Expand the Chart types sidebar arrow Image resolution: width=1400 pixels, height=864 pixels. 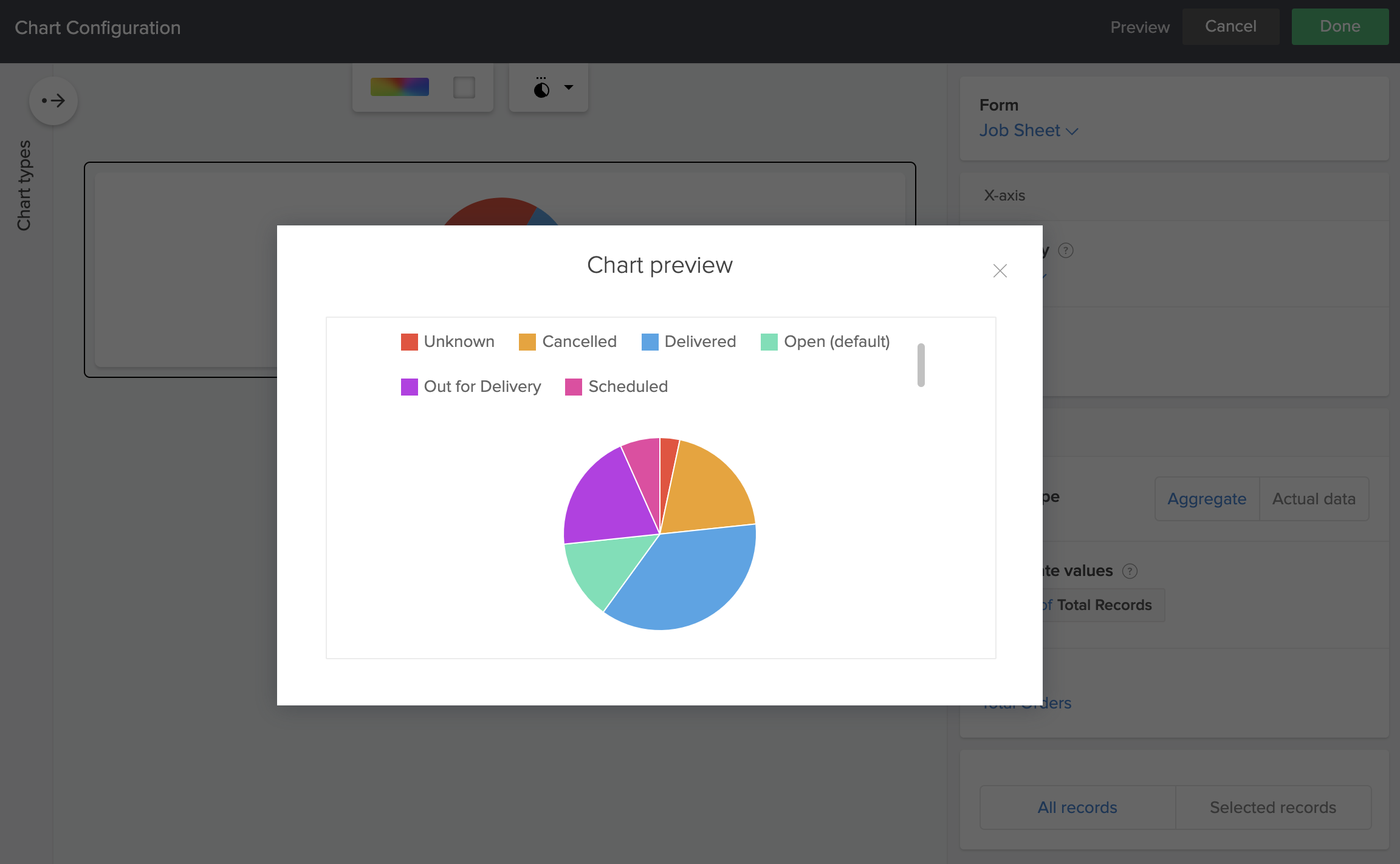(x=53, y=100)
